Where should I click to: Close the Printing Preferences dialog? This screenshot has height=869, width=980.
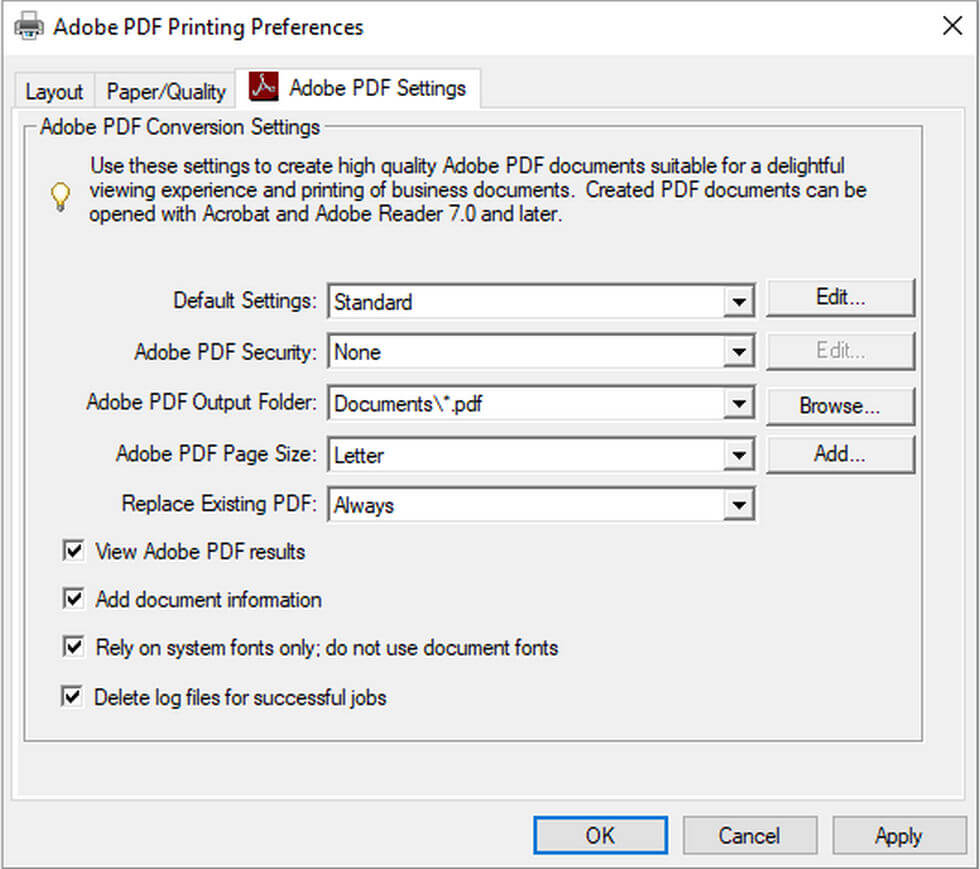coord(952,26)
